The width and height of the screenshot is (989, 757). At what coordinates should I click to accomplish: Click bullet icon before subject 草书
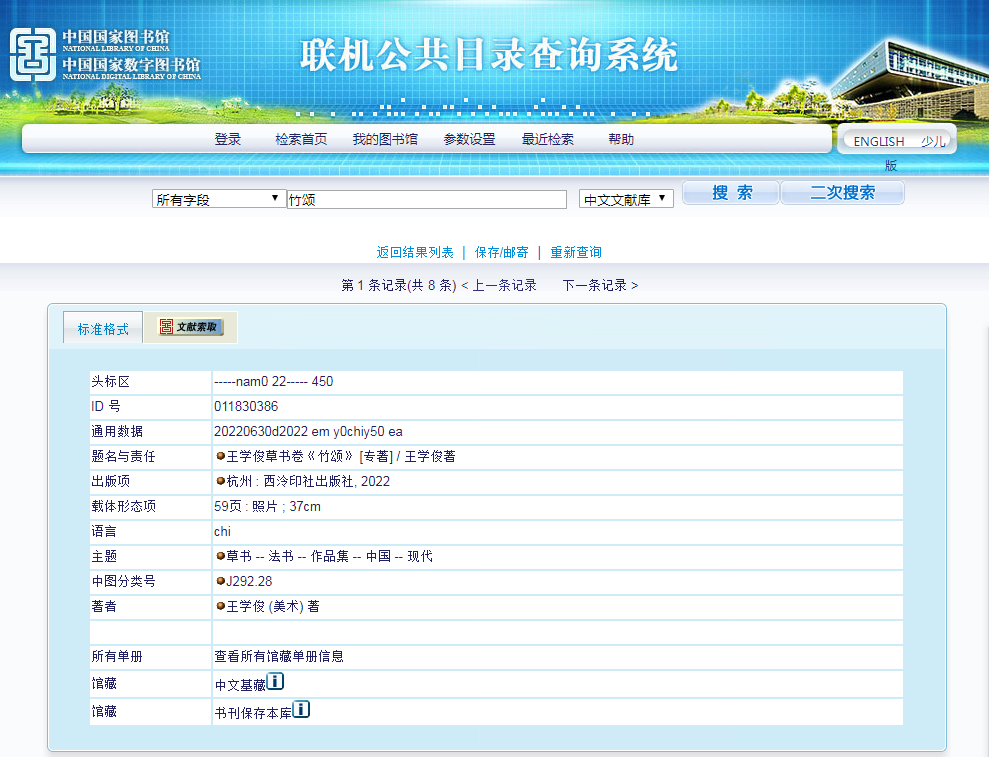point(220,556)
